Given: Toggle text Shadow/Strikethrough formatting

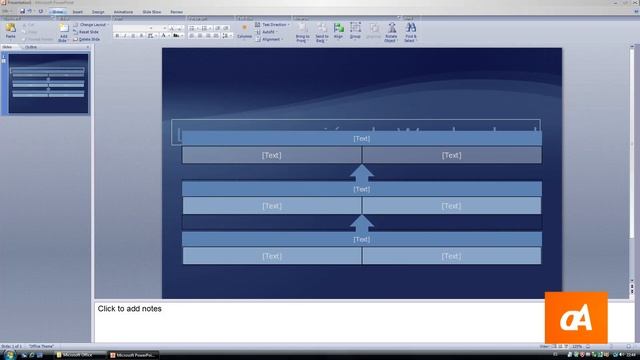Looking at the screenshot, I should [x=141, y=36].
